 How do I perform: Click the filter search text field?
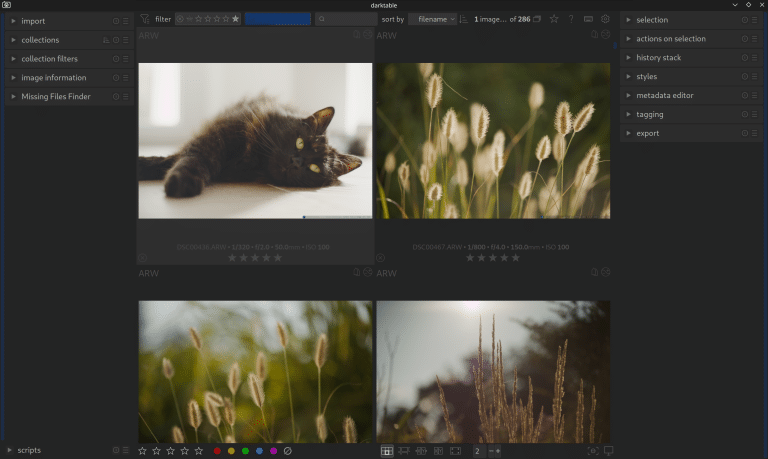(x=345, y=19)
